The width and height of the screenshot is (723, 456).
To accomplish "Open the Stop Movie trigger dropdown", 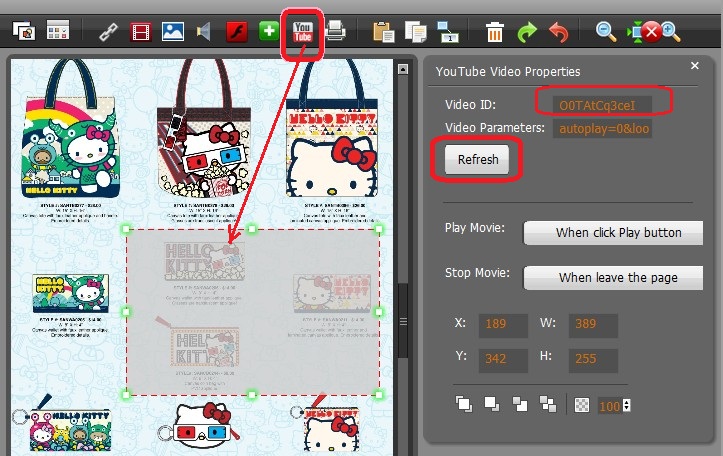I will pyautogui.click(x=613, y=277).
